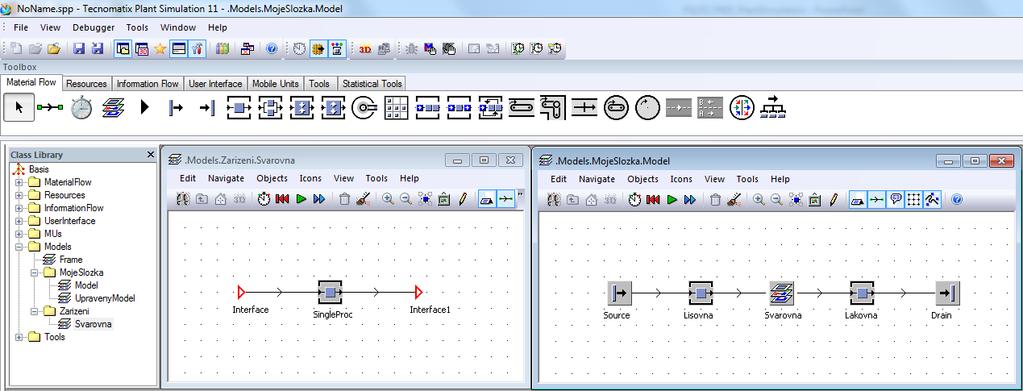This screenshot has width=1023, height=391.
Task: Select the SingleProc object in the Toolbox
Action: coord(239,108)
